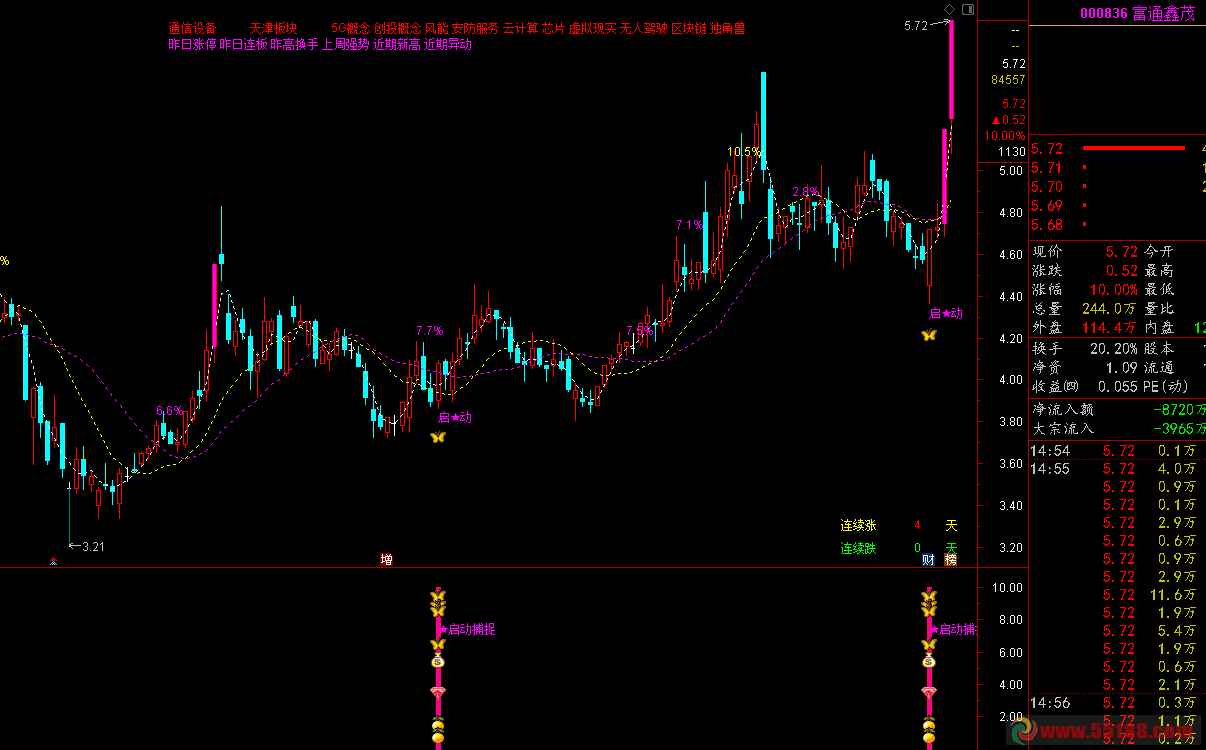The height and width of the screenshot is (750, 1206).
Task: Click the 近期新高 status tag
Action: click(x=396, y=45)
